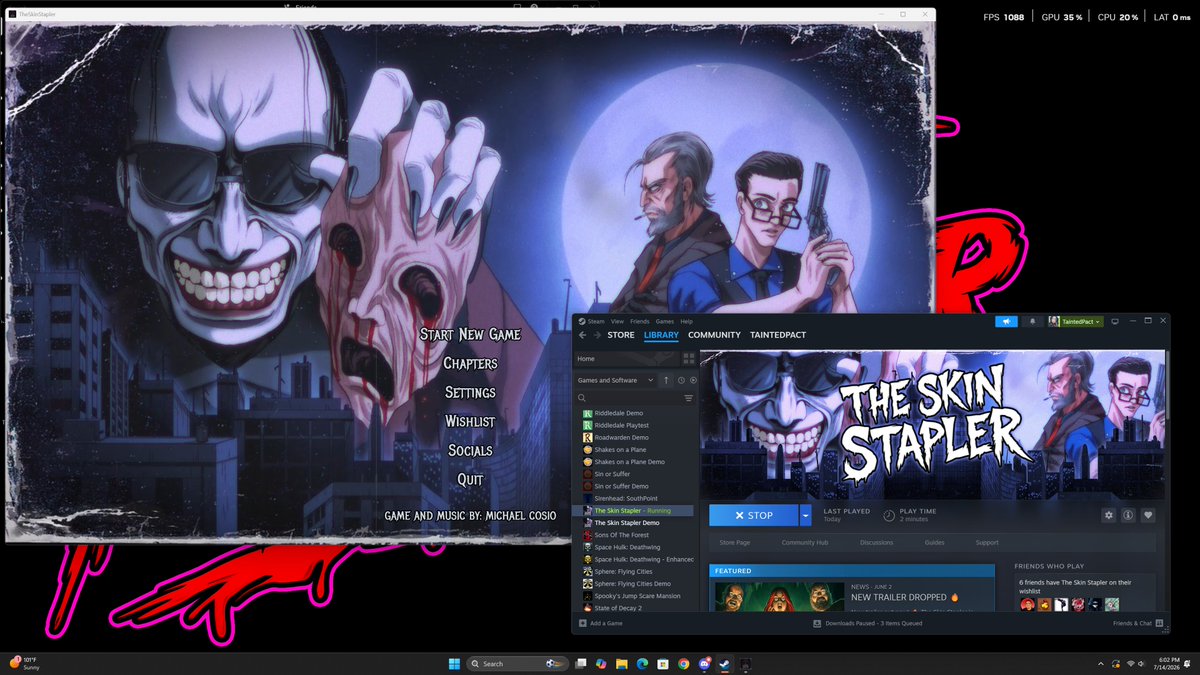Screen dimensions: 1200x675
Task: Click Add a Game at Steam bottom
Action: coord(601,623)
